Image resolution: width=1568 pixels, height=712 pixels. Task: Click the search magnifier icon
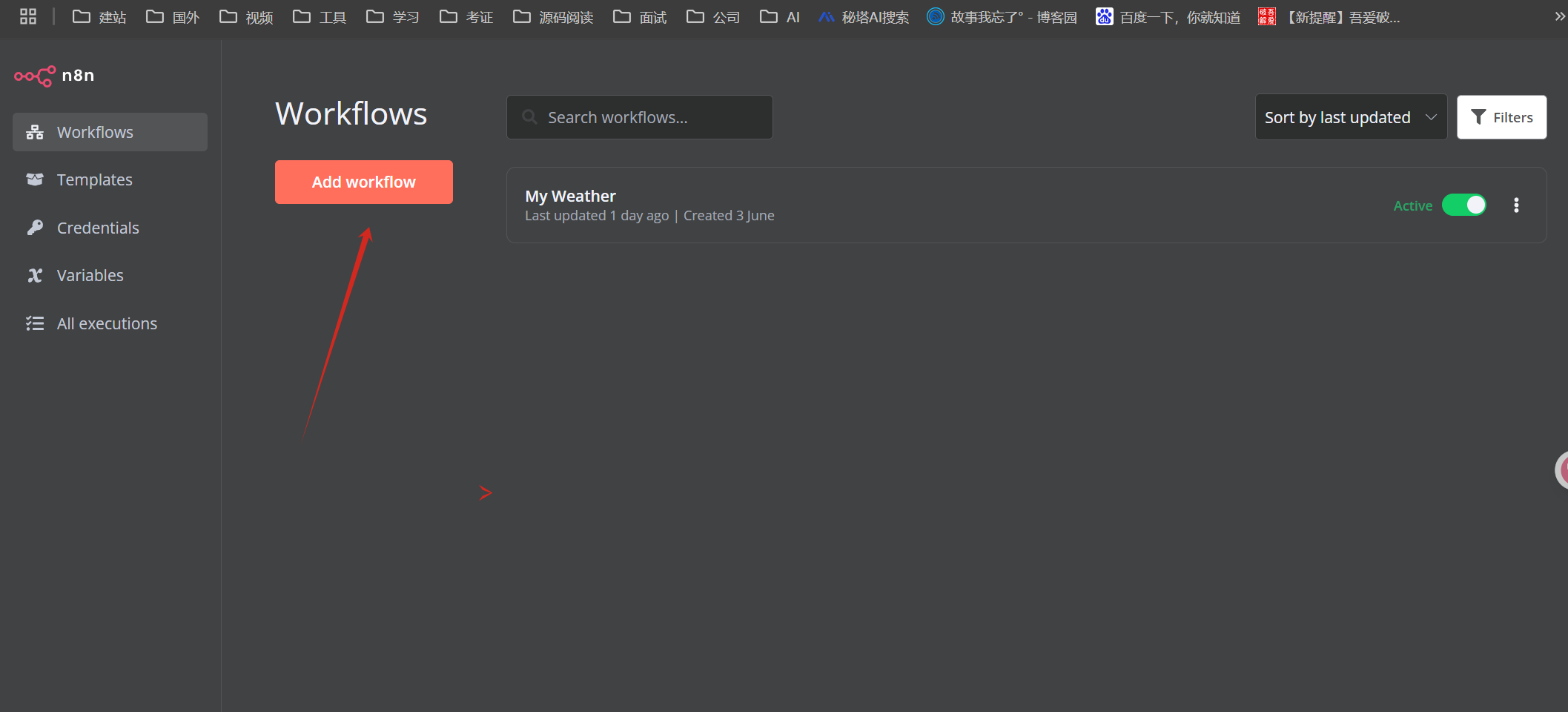(529, 117)
